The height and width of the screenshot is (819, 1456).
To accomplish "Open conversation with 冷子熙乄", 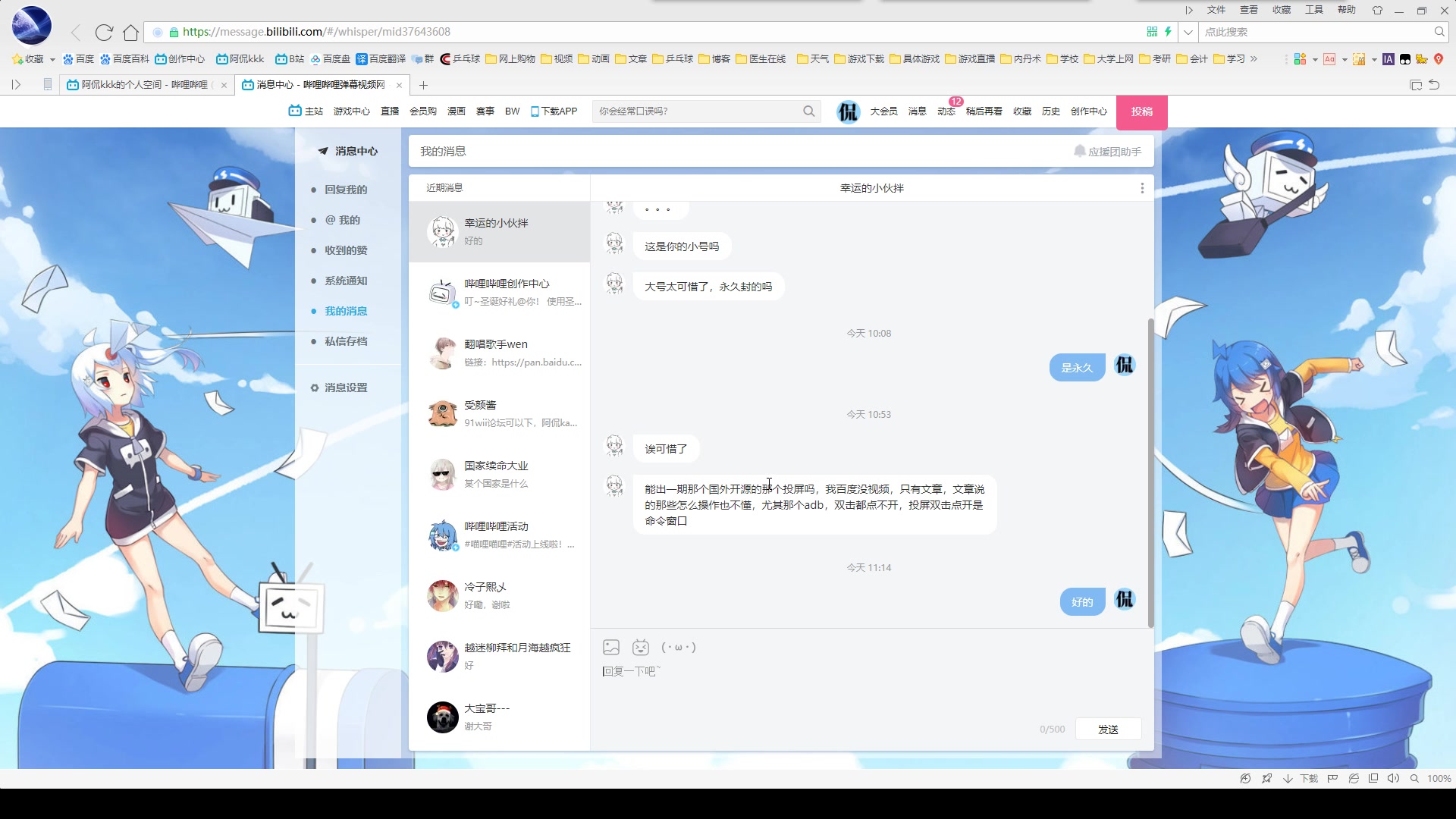I will 499,596.
